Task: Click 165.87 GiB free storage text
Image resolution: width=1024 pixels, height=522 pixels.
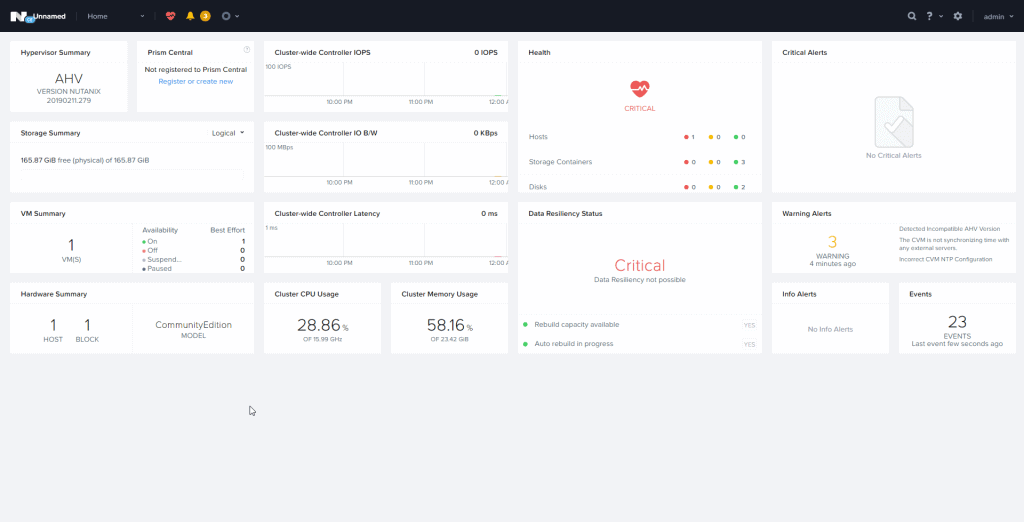Action: 85,160
